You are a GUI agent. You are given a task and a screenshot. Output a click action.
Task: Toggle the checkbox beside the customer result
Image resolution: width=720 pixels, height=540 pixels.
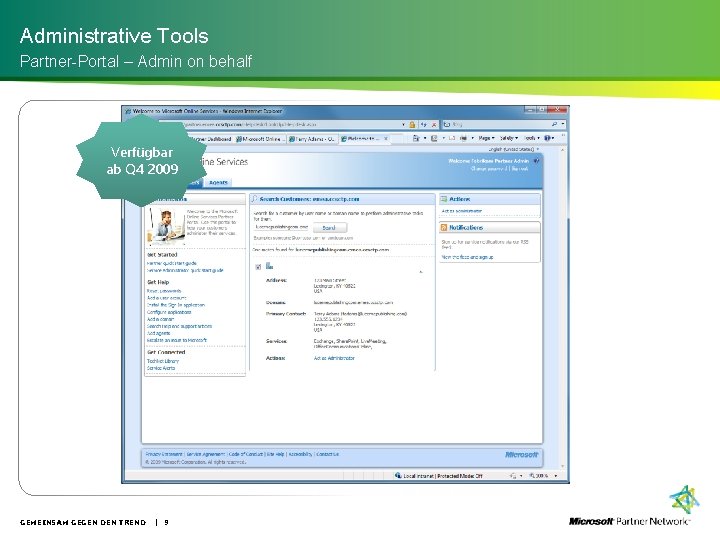point(258,267)
